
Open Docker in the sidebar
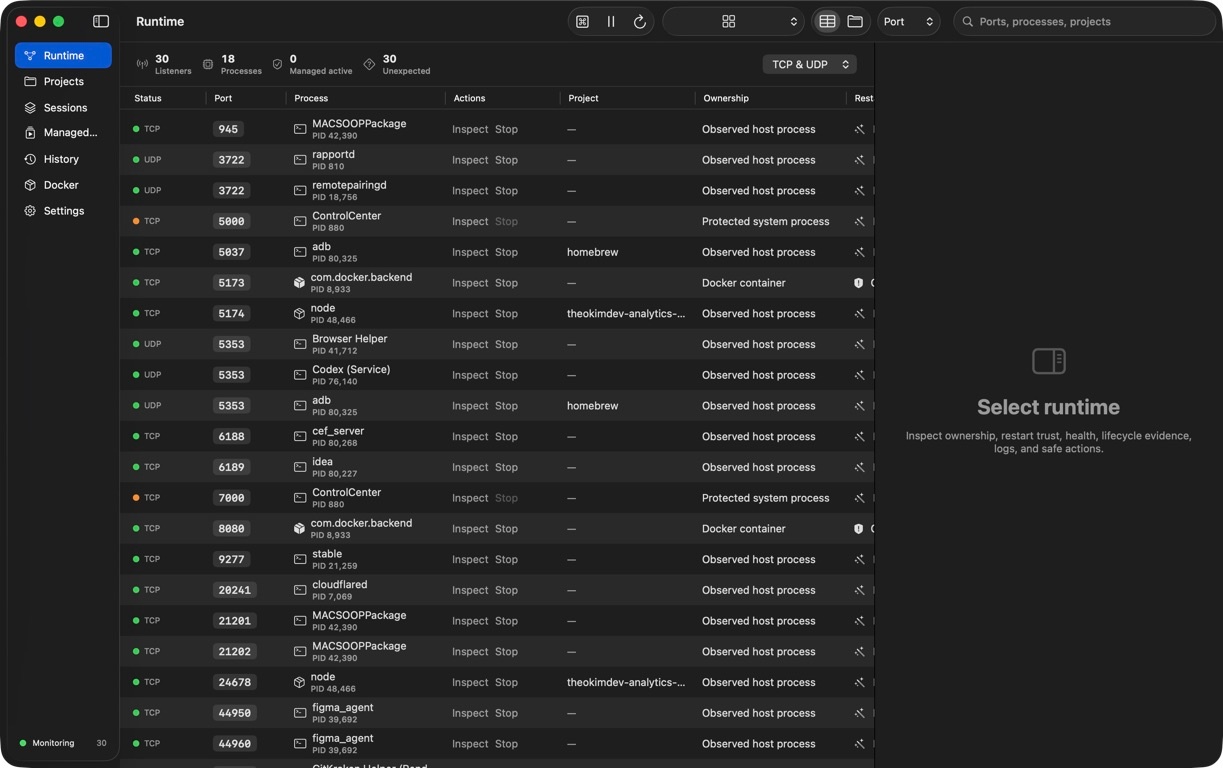tap(63, 185)
